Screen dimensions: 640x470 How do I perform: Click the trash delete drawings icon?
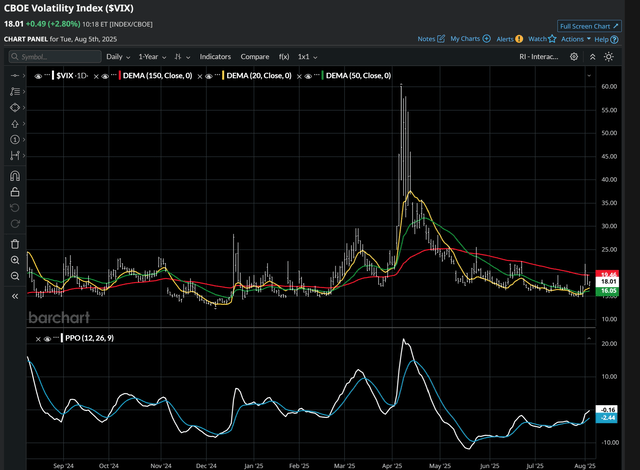coord(15,244)
